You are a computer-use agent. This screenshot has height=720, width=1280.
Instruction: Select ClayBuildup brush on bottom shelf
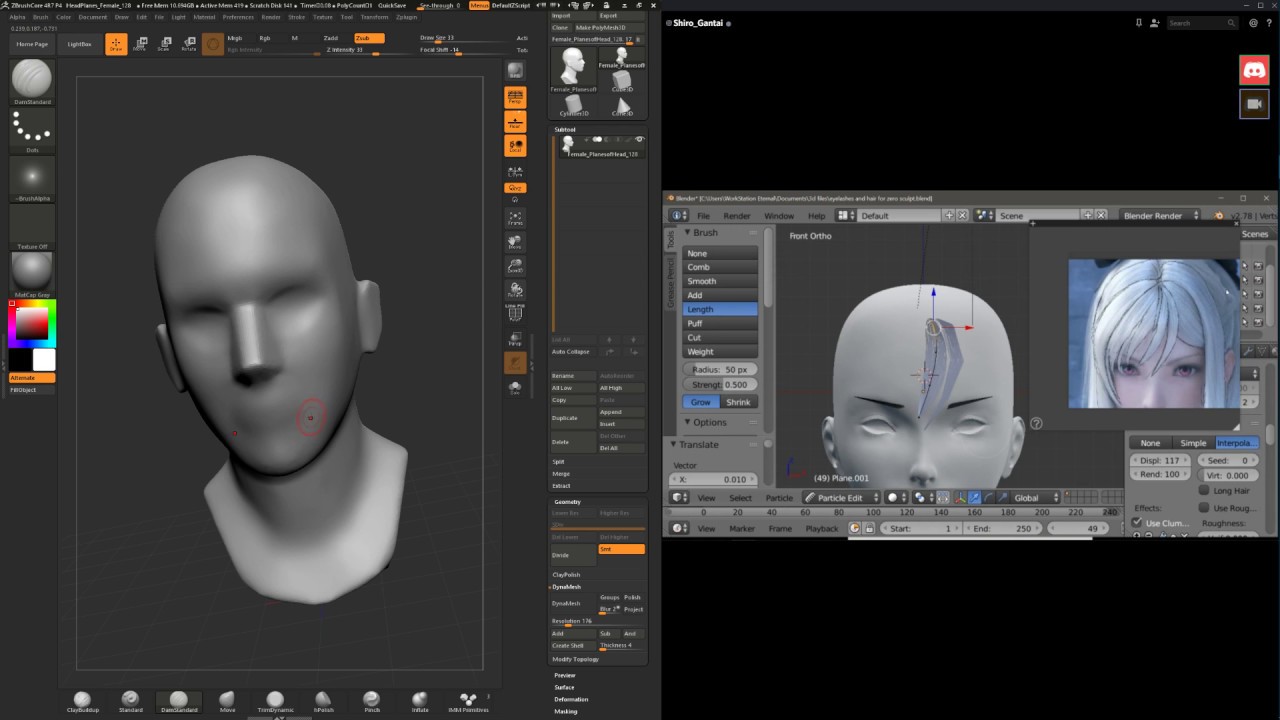(83, 702)
